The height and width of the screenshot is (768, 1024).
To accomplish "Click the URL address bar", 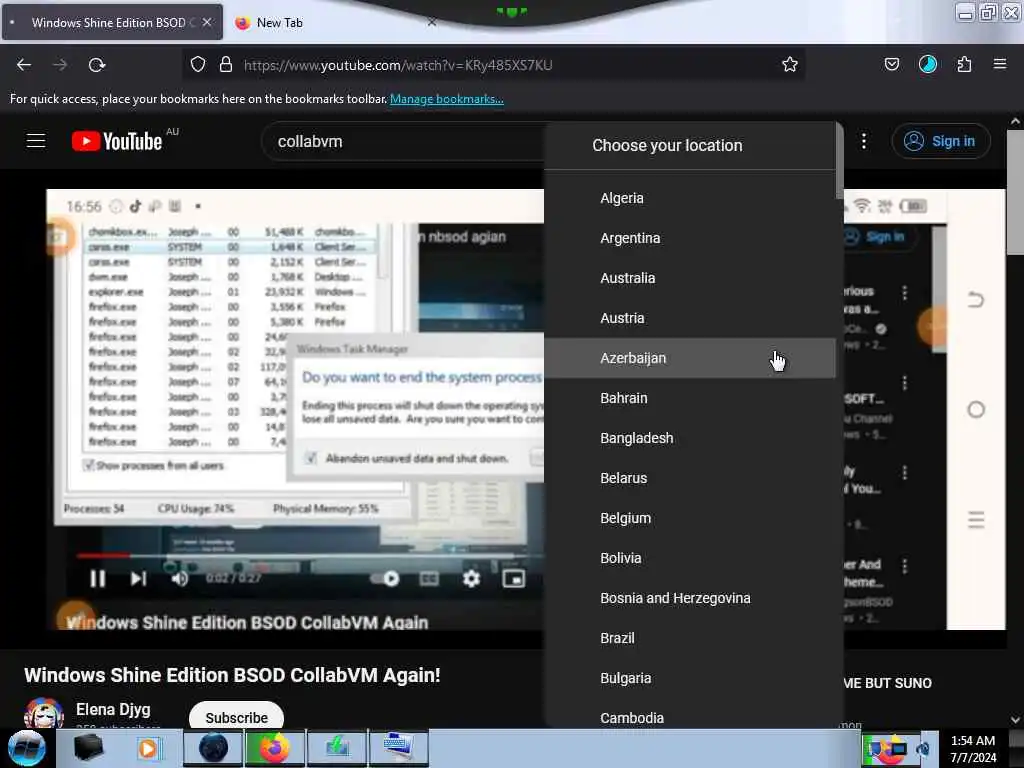I will click(x=496, y=65).
